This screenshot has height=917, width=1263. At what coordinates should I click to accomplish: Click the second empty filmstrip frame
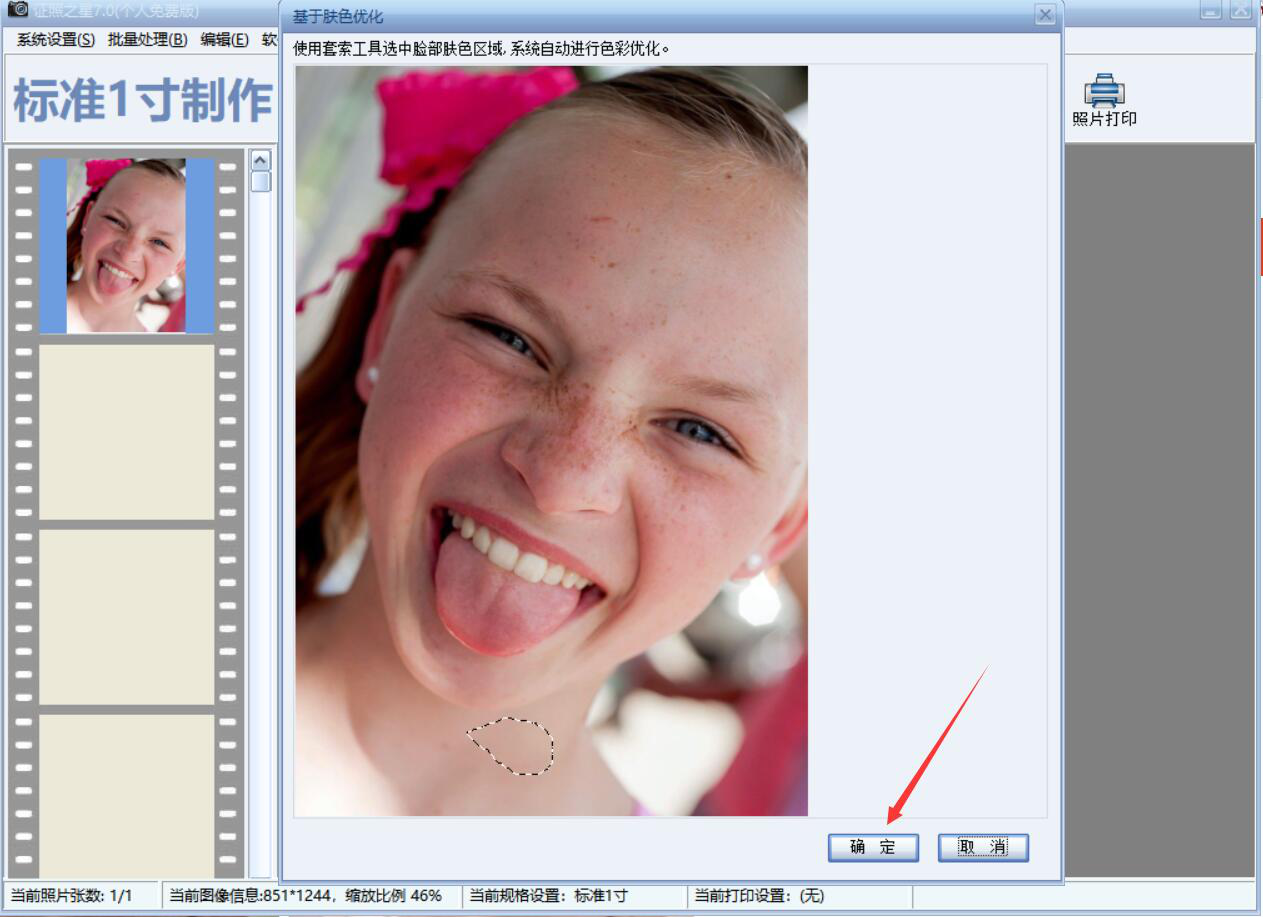[126, 432]
